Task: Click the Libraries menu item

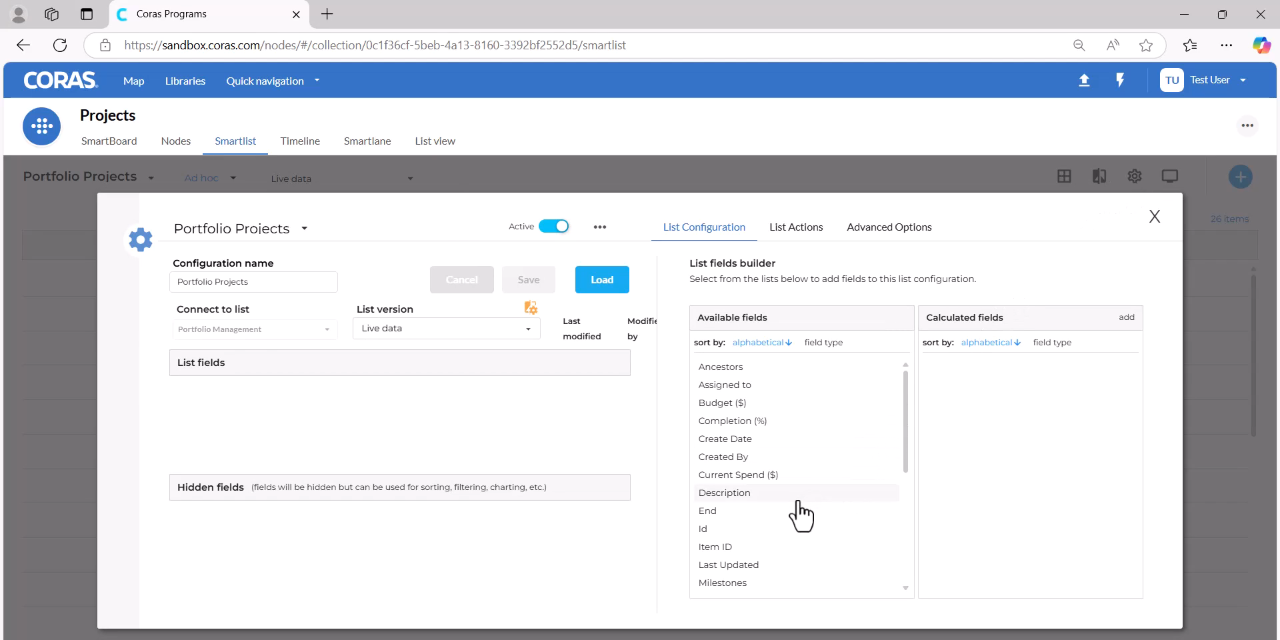Action: point(185,81)
